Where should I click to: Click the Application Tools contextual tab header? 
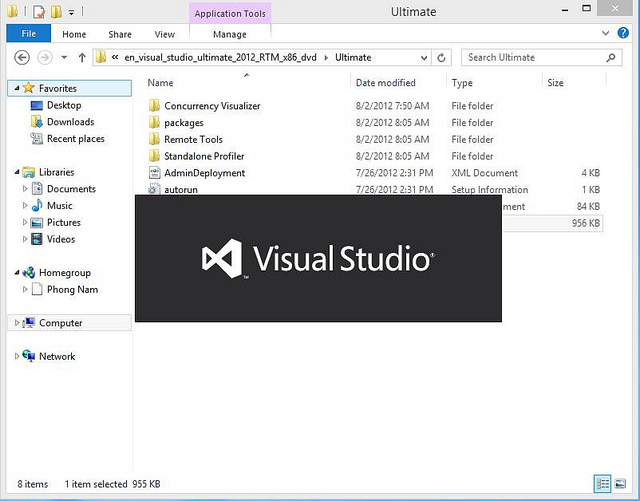point(230,13)
